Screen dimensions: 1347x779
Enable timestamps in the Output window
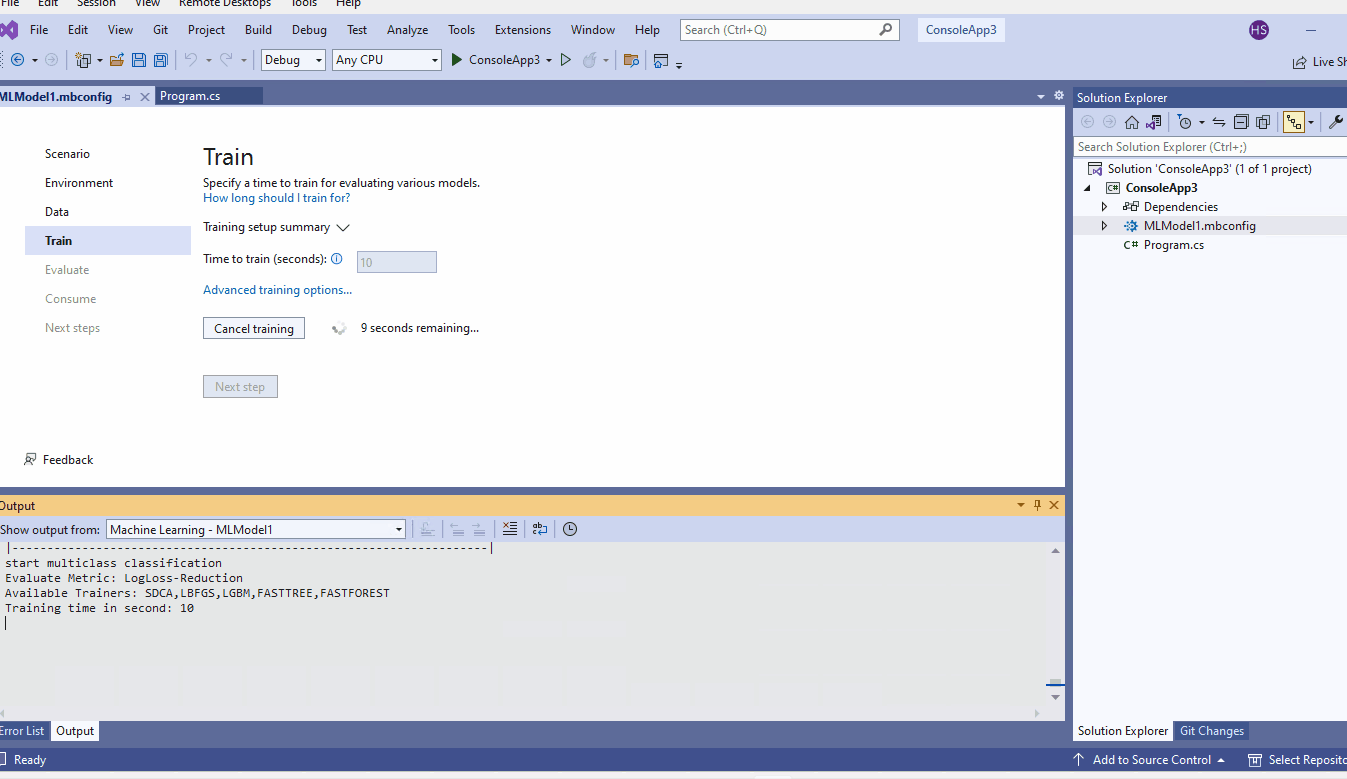[569, 528]
